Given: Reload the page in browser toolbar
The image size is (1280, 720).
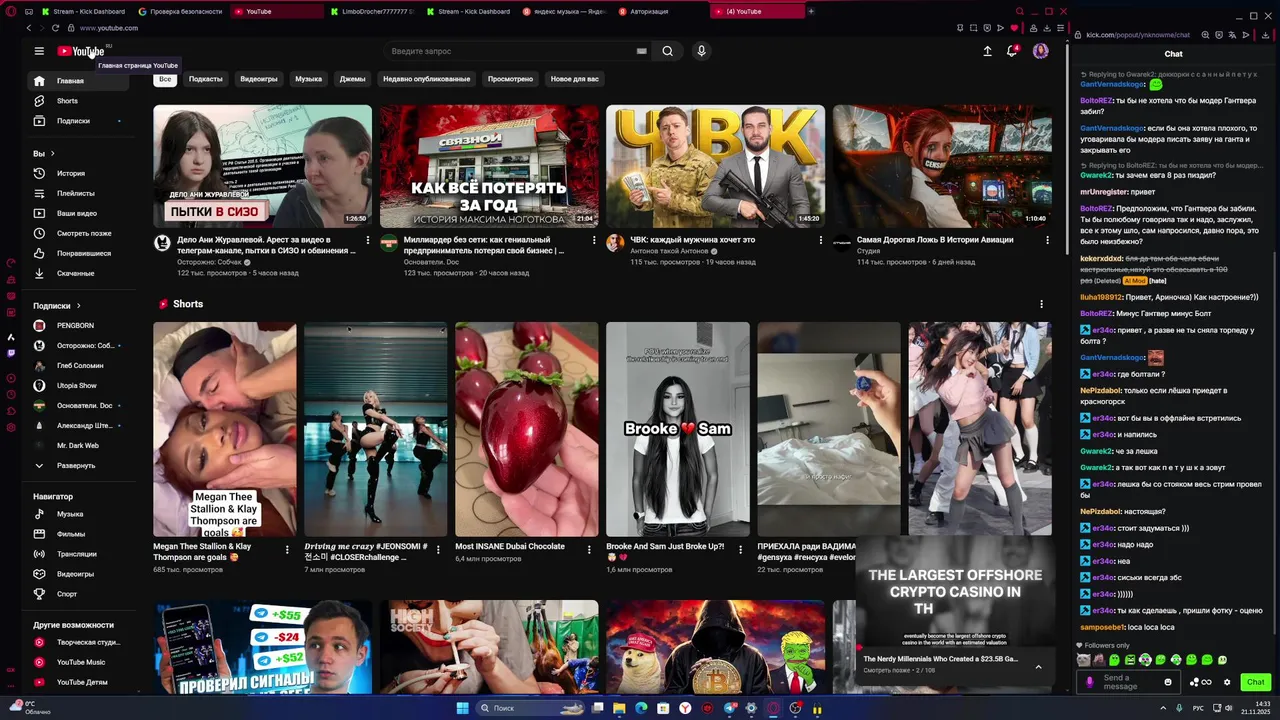Looking at the screenshot, I should 55,28.
